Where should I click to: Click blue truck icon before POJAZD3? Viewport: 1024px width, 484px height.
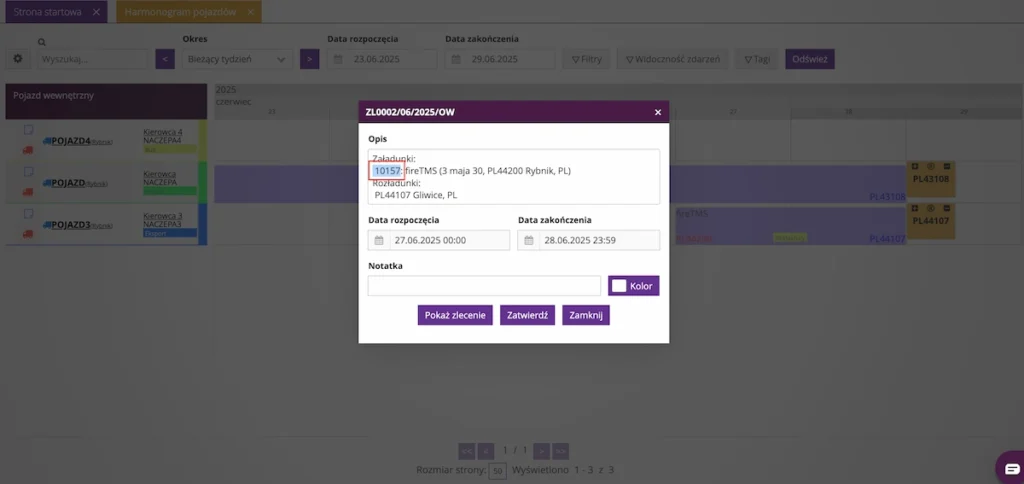coord(47,225)
